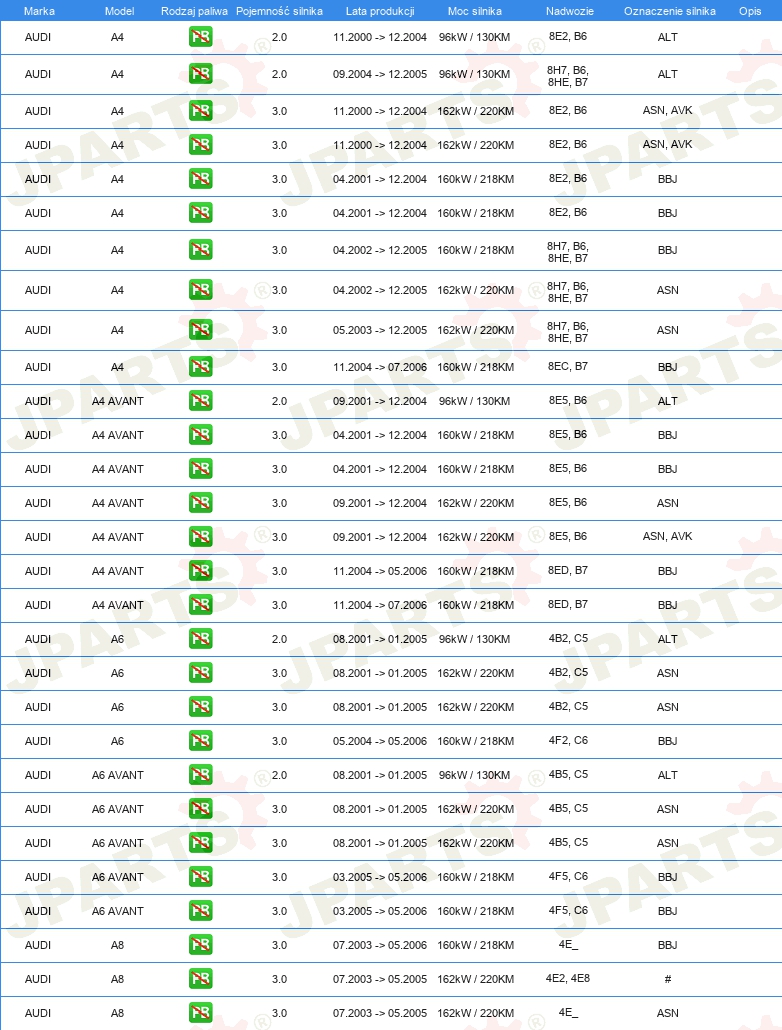The height and width of the screenshot is (1030, 782).
Task: Click 'ALT' in the A6 AVANT row
Action: pos(668,775)
